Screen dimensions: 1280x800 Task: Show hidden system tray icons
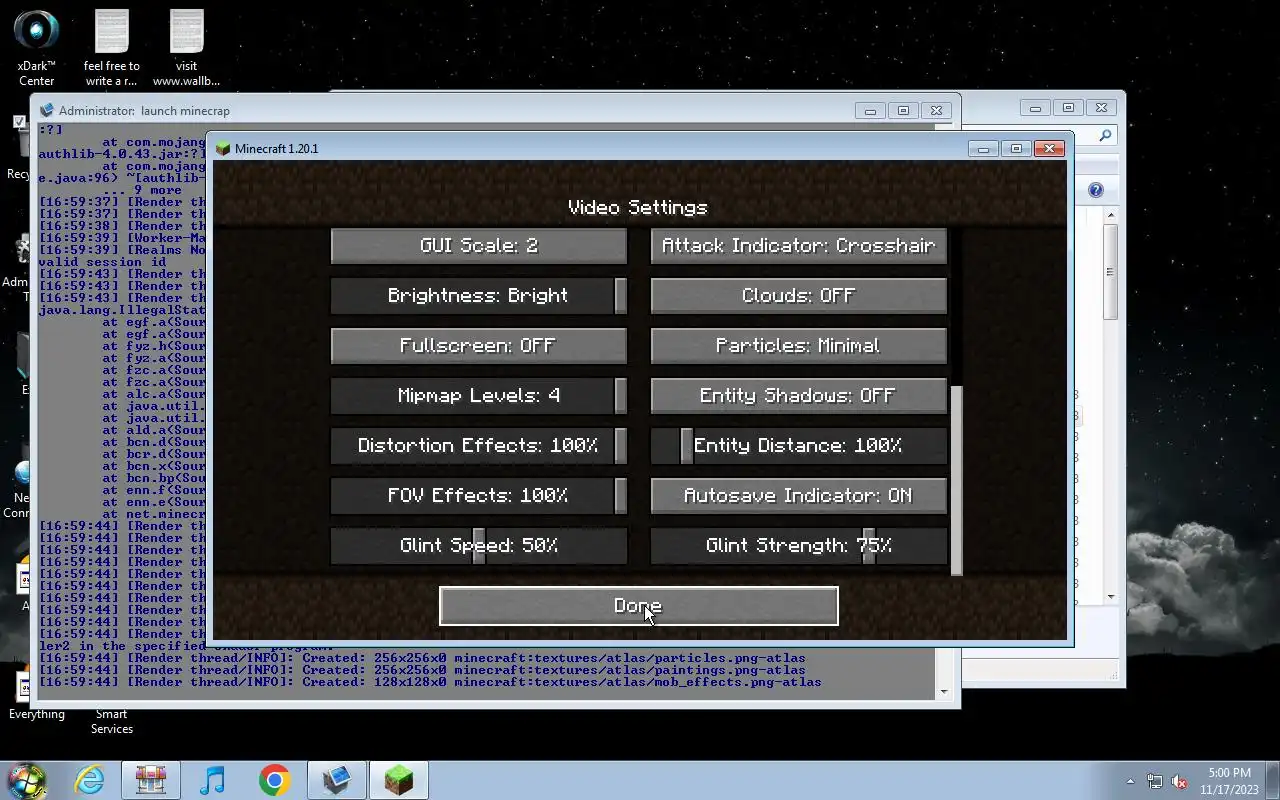click(x=1130, y=781)
